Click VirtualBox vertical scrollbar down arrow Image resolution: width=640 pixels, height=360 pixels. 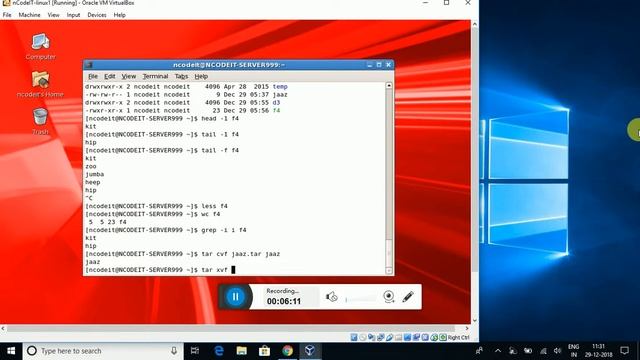coord(475,320)
